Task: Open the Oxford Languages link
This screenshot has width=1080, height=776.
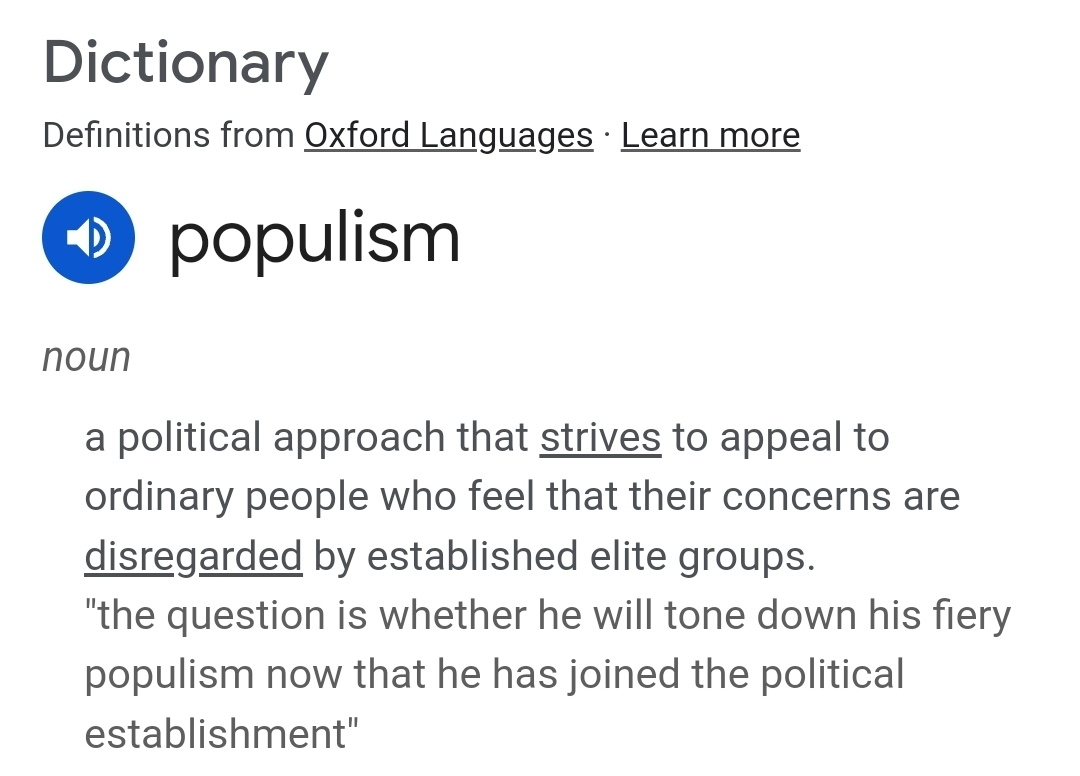Action: coord(448,135)
